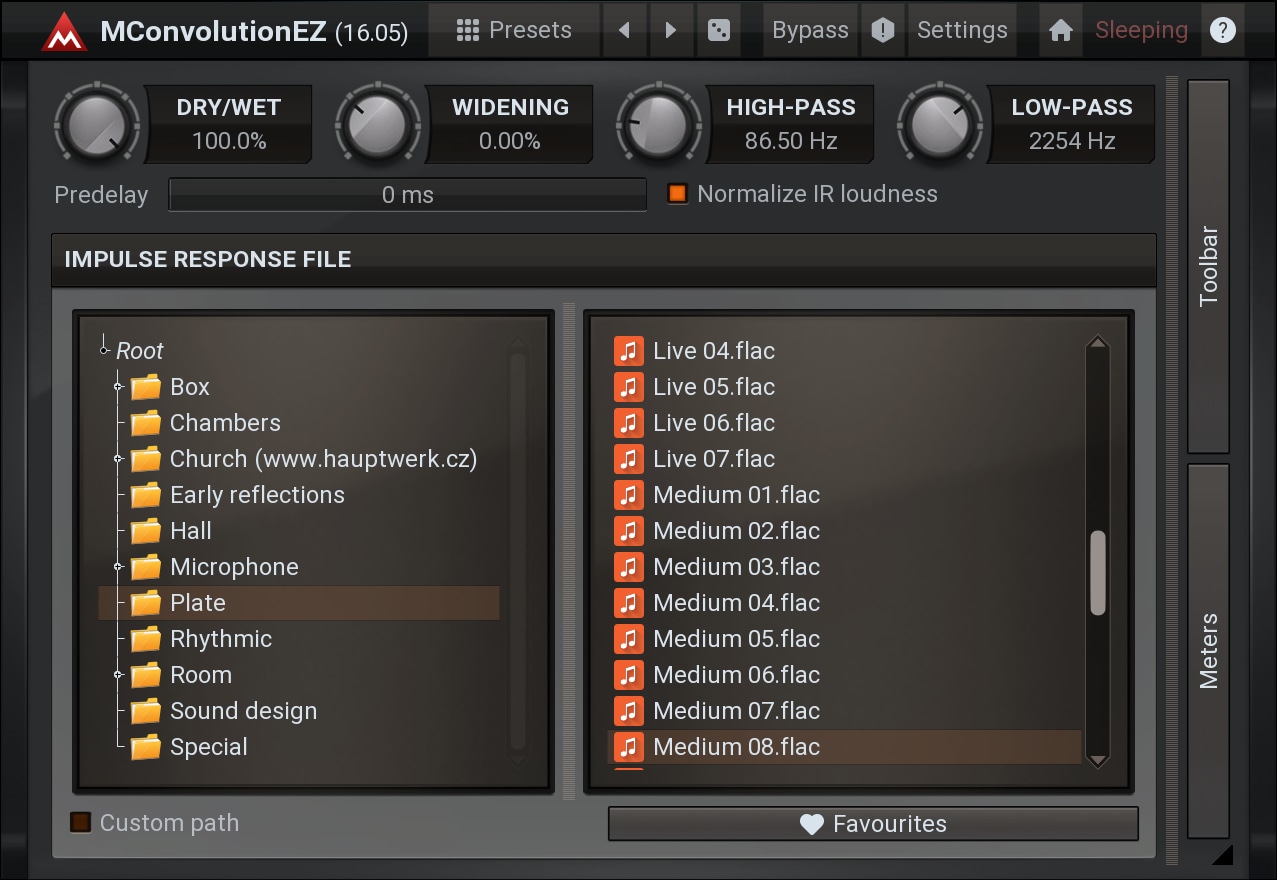The image size is (1277, 880).
Task: Click the Medium 02.flac audio file icon
Action: (x=628, y=531)
